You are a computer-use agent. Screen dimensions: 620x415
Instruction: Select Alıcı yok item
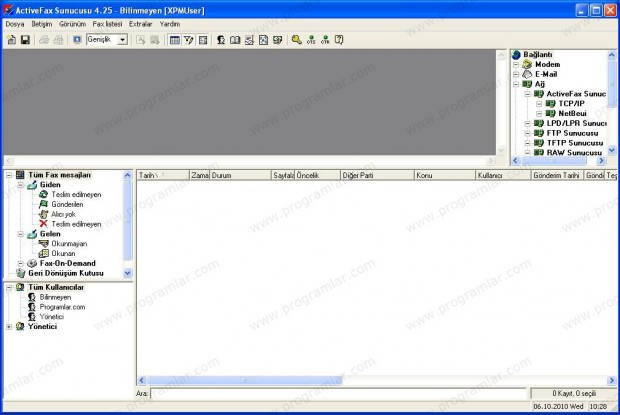(x=63, y=214)
